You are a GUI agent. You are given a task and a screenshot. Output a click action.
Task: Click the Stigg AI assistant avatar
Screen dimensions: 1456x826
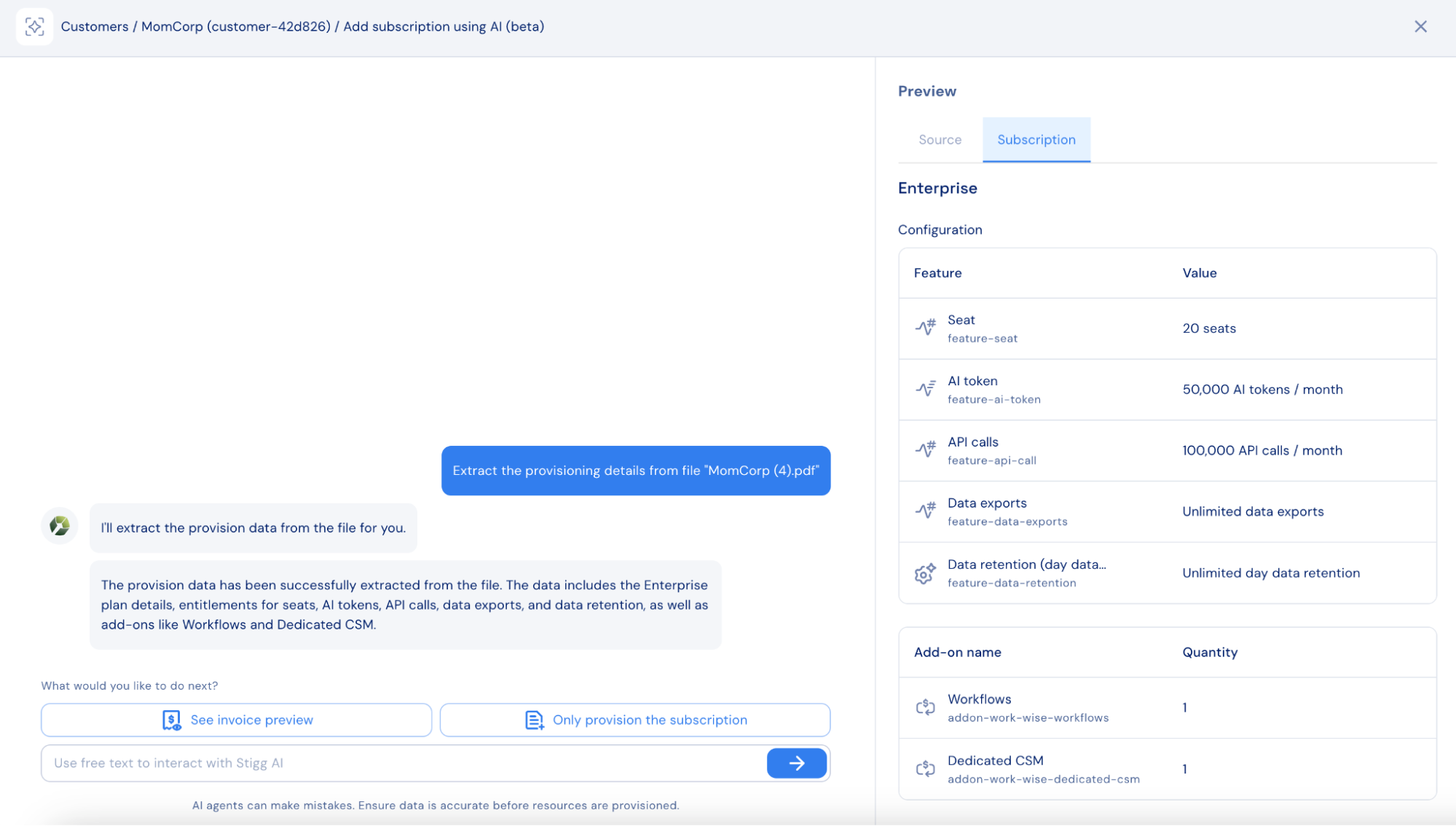pyautogui.click(x=60, y=526)
